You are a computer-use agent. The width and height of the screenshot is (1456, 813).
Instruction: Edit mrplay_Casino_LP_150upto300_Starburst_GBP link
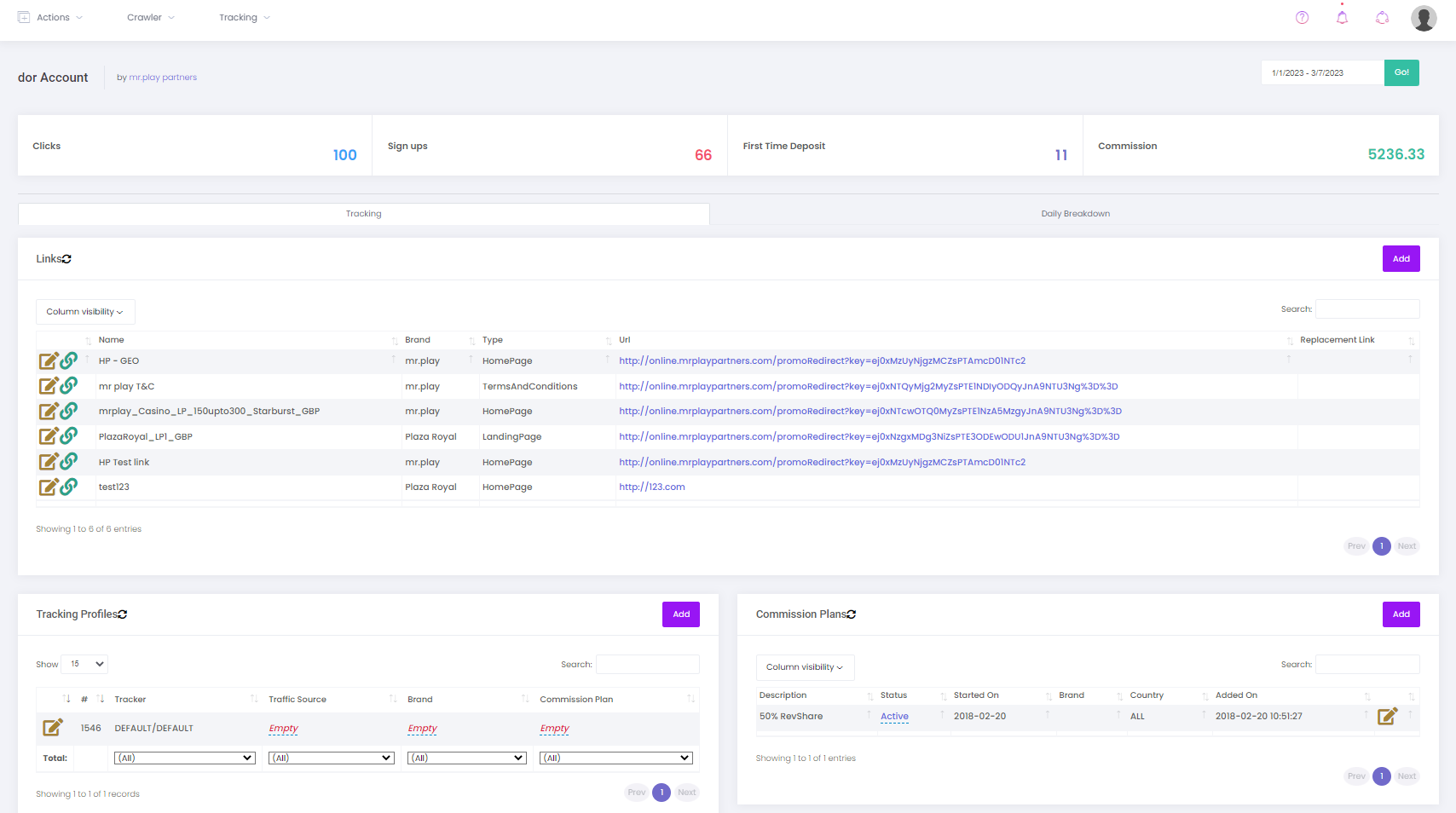click(x=49, y=412)
